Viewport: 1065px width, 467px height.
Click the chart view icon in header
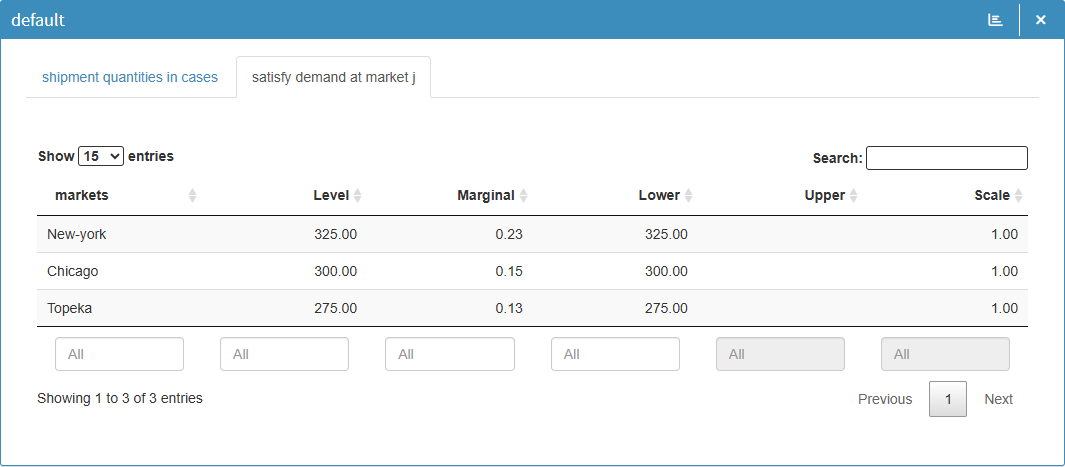(995, 20)
